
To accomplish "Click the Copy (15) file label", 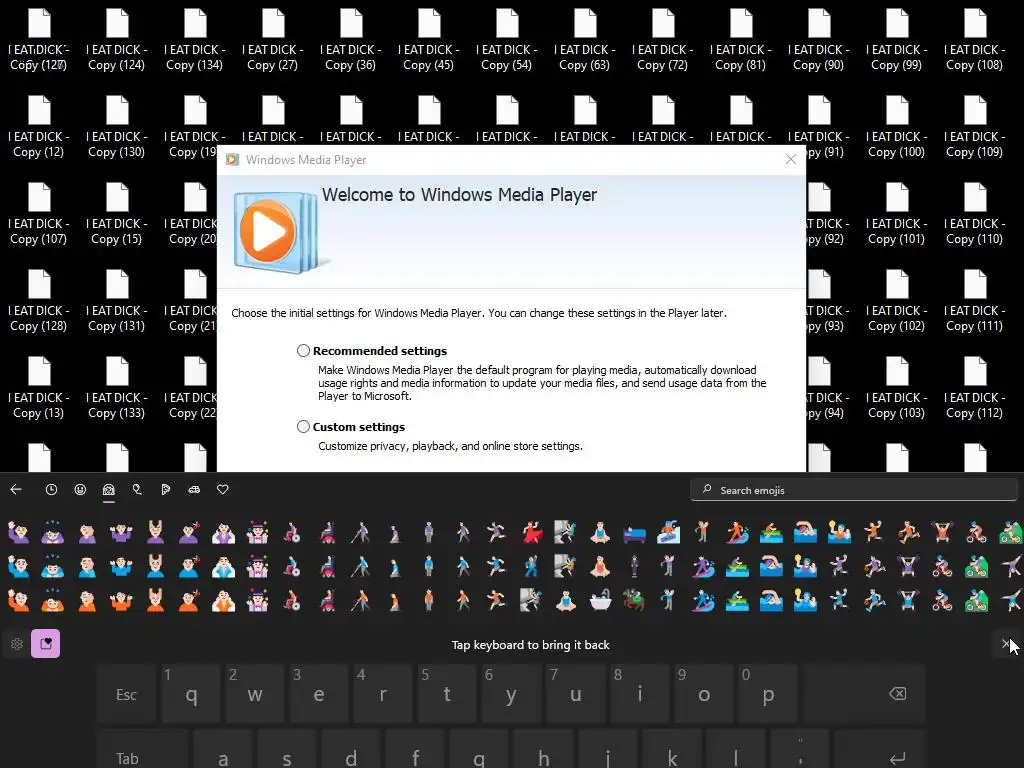I will click(117, 231).
